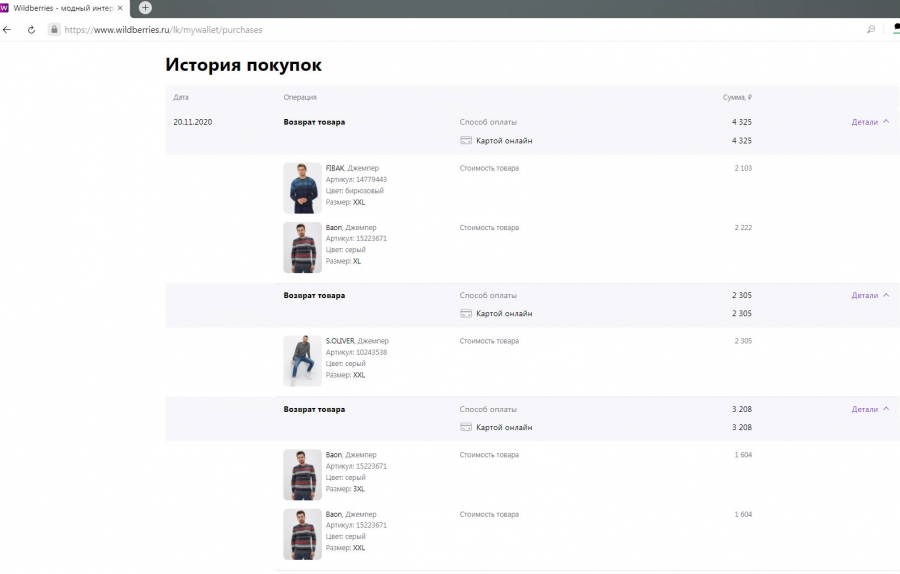The image size is (900, 574).
Task: Click Возврат товара in the 2 305 row
Action: 315,296
